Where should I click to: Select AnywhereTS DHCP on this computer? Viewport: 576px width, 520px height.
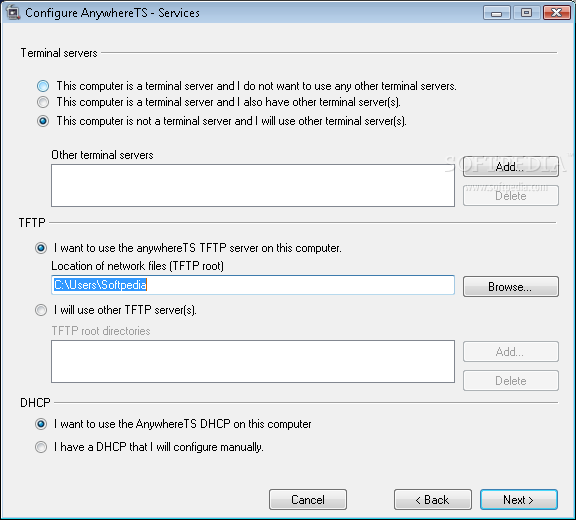41,424
